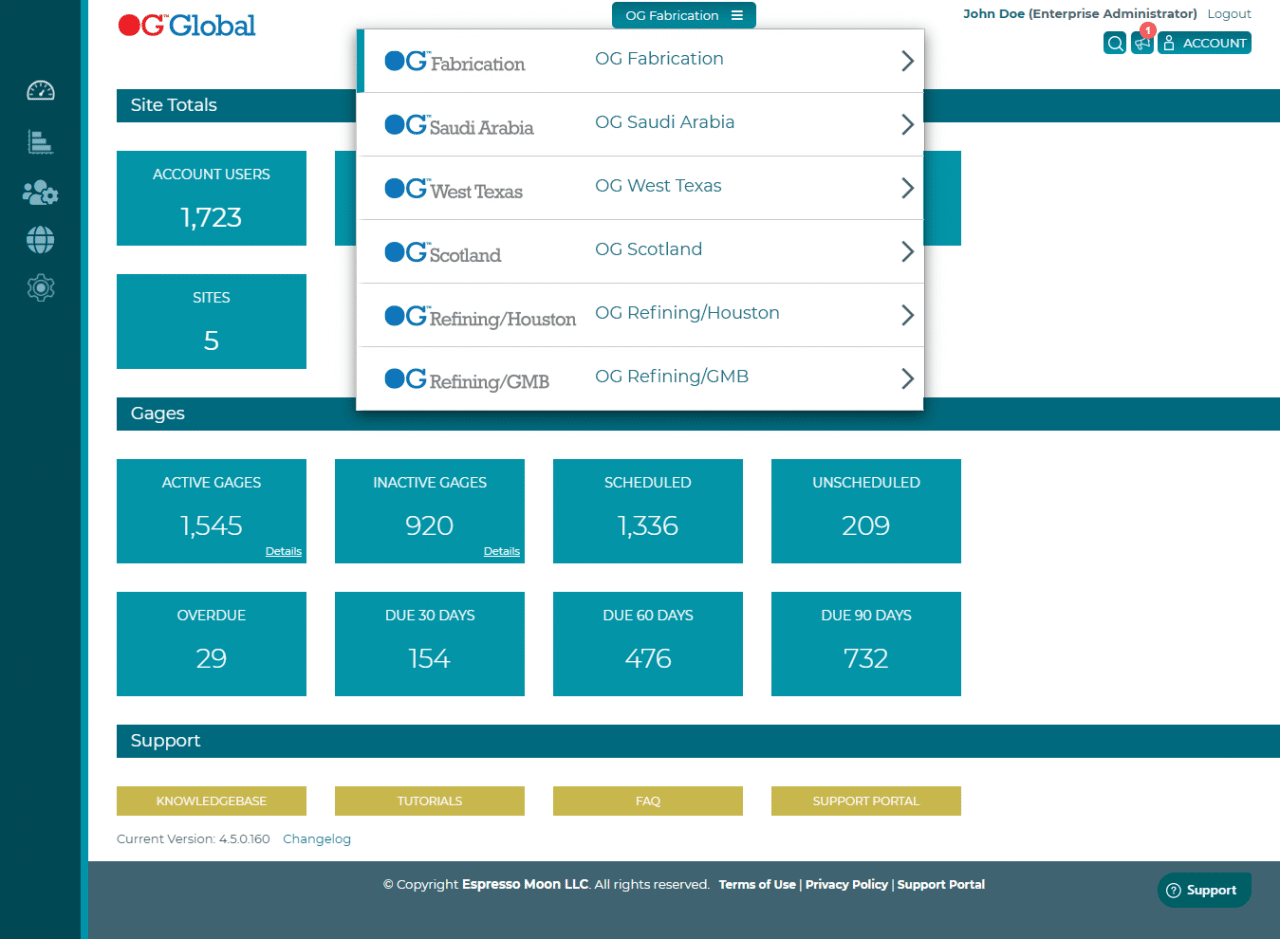1280x939 pixels.
Task: Open the settings gear icon in sidebar
Action: 40,288
